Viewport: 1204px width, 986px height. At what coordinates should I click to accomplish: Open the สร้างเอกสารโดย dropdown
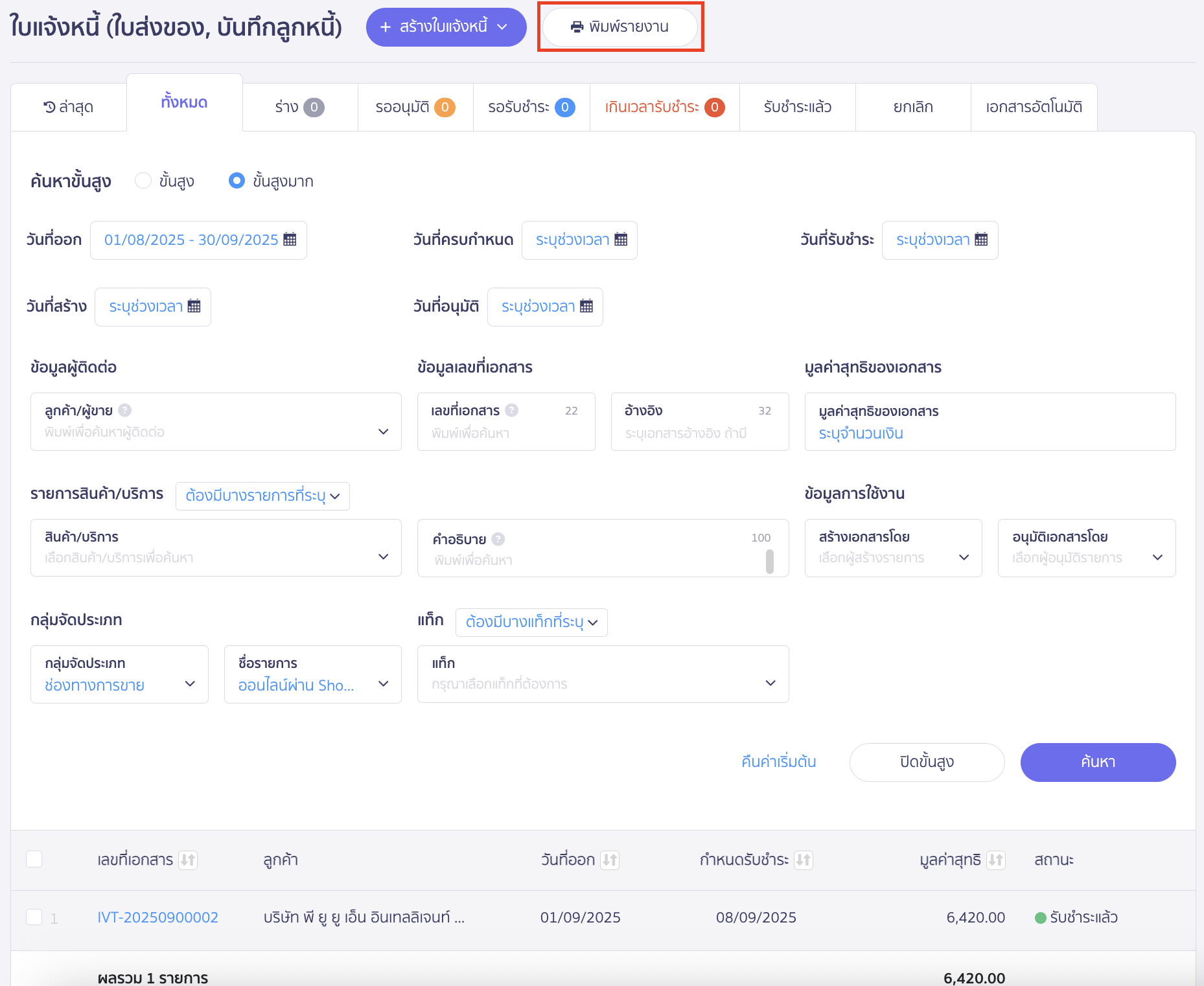click(964, 557)
